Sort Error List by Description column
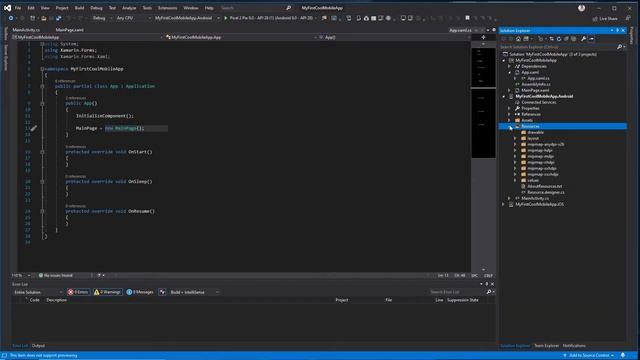Screen dimensions: 640x360 coord(56,300)
